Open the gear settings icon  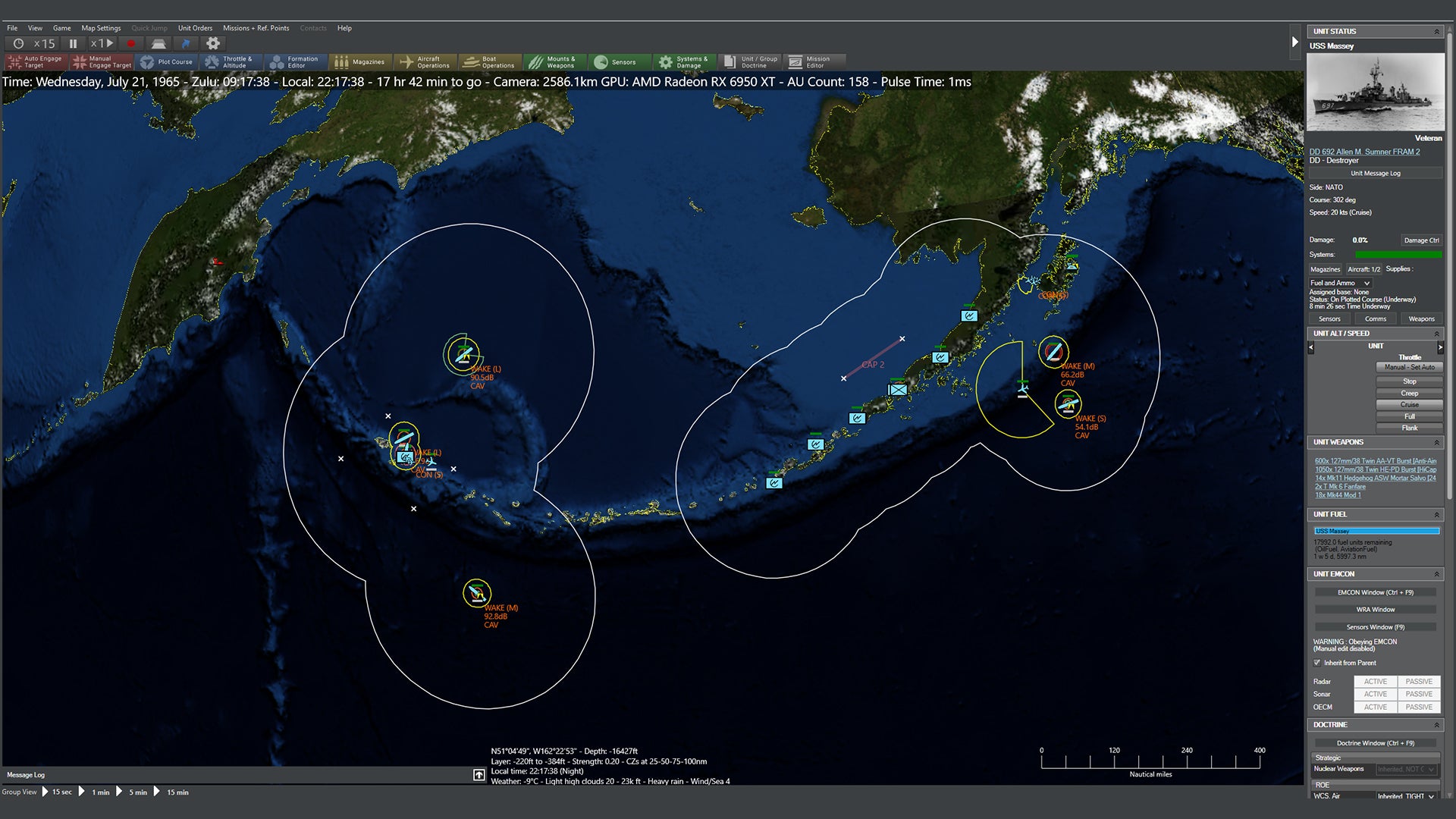click(x=213, y=44)
